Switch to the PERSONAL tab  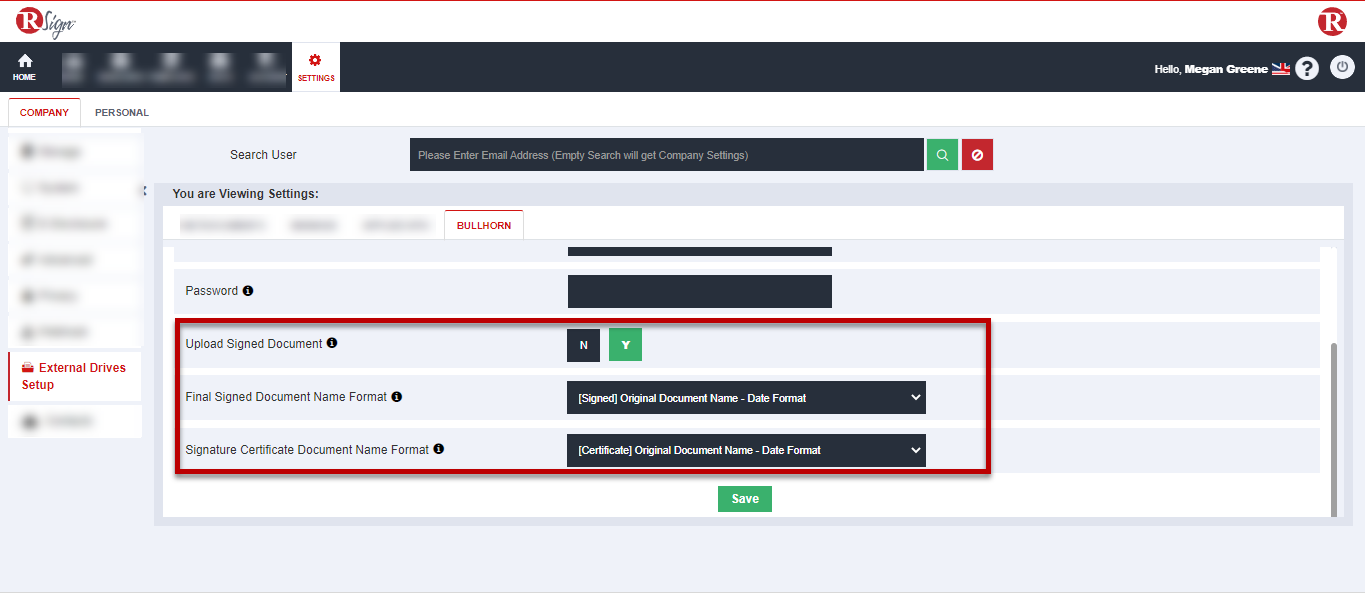(120, 112)
